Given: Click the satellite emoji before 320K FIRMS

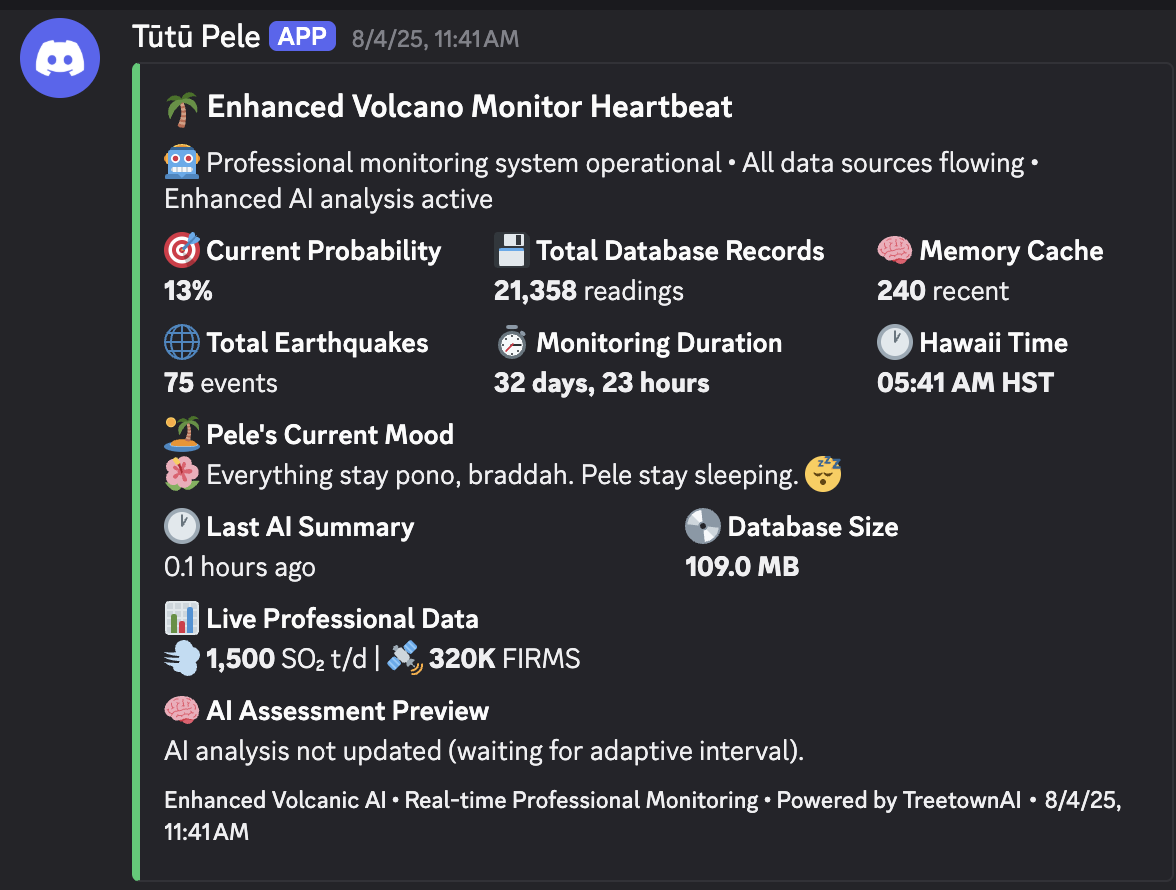Looking at the screenshot, I should [404, 658].
